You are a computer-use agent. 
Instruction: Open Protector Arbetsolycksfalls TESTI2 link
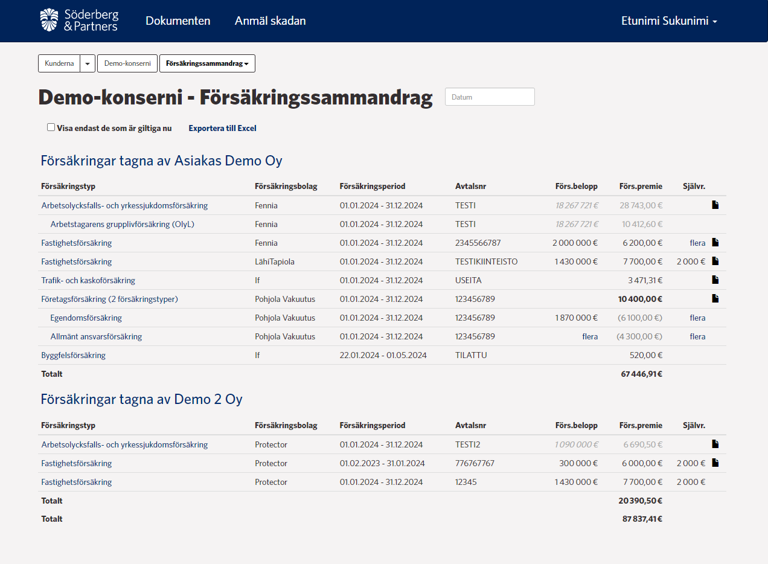(124, 445)
